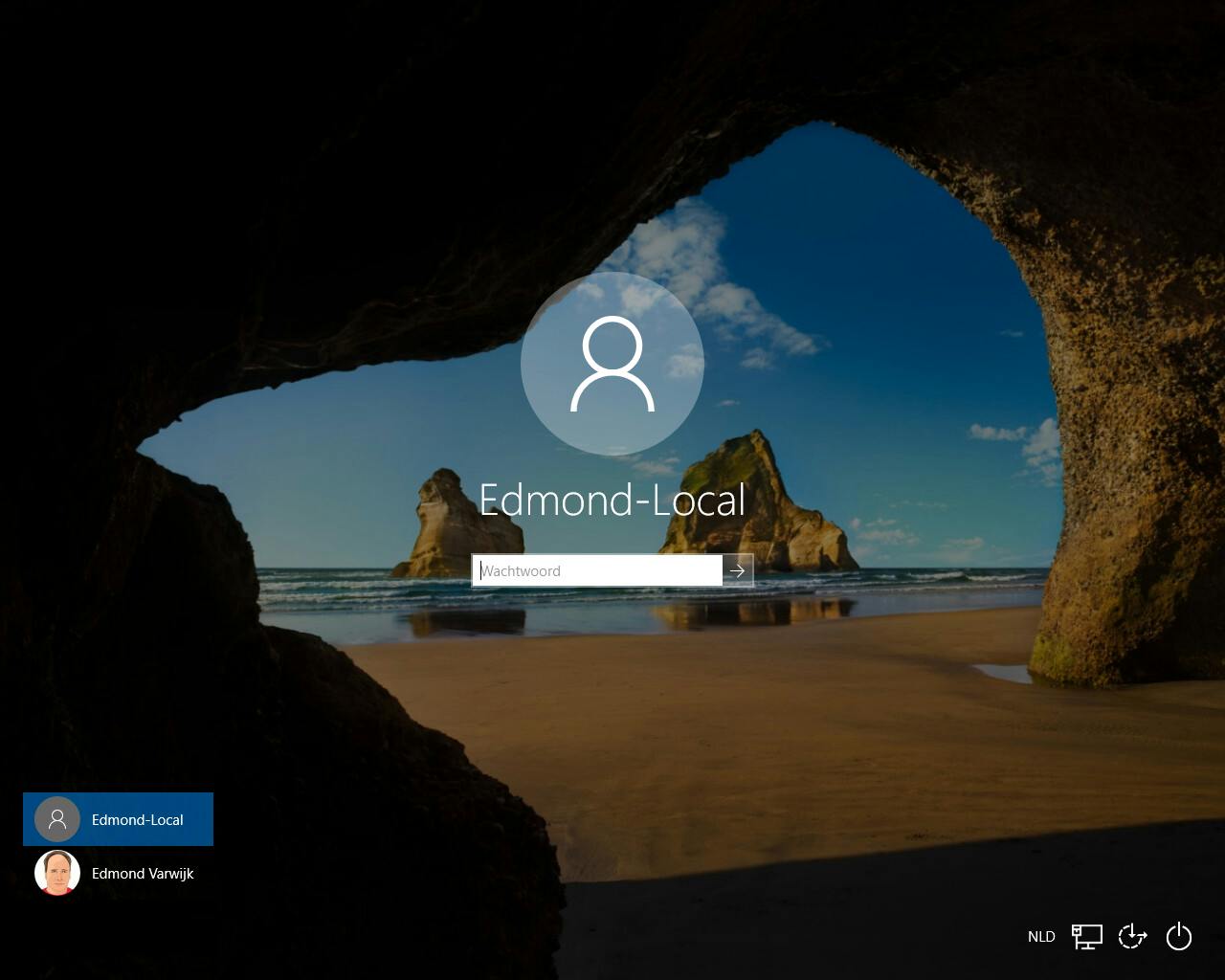Click the Edmond-Local title above password box
The width and height of the screenshot is (1225, 980).
(612, 500)
